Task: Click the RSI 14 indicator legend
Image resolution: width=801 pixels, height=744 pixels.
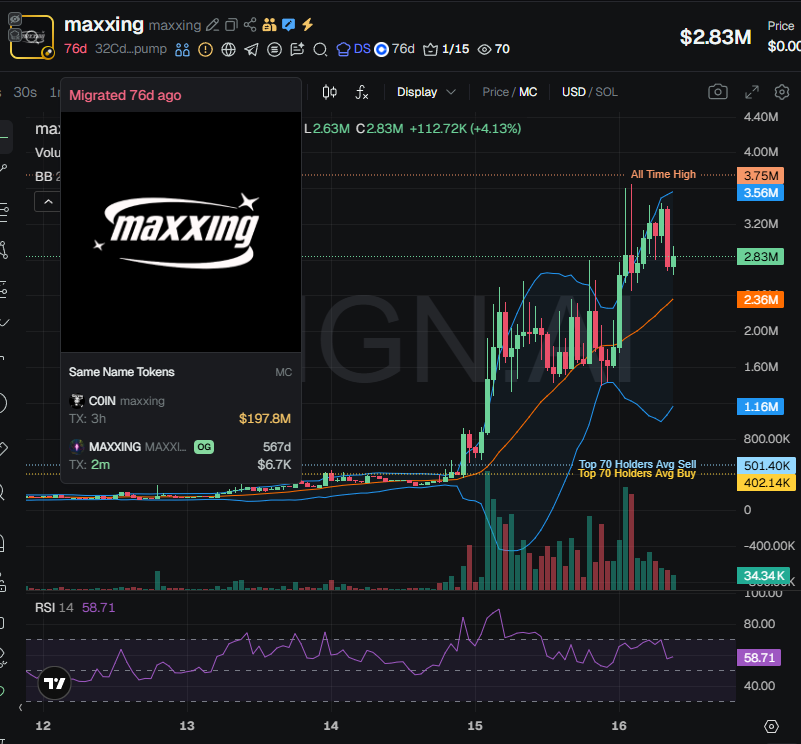Action: pos(75,608)
